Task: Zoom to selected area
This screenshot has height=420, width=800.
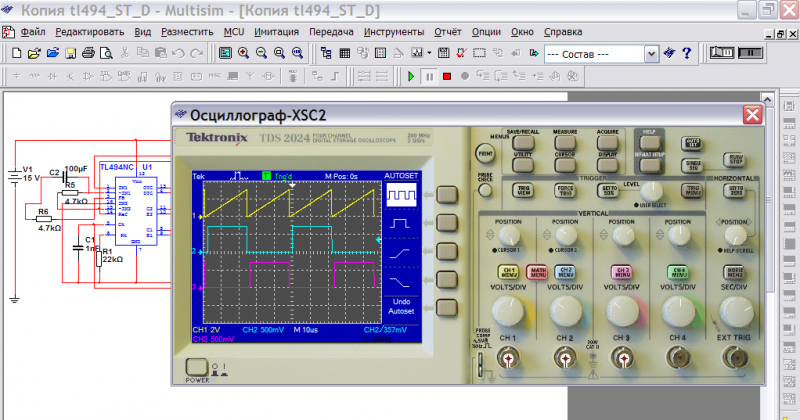Action: tap(279, 53)
